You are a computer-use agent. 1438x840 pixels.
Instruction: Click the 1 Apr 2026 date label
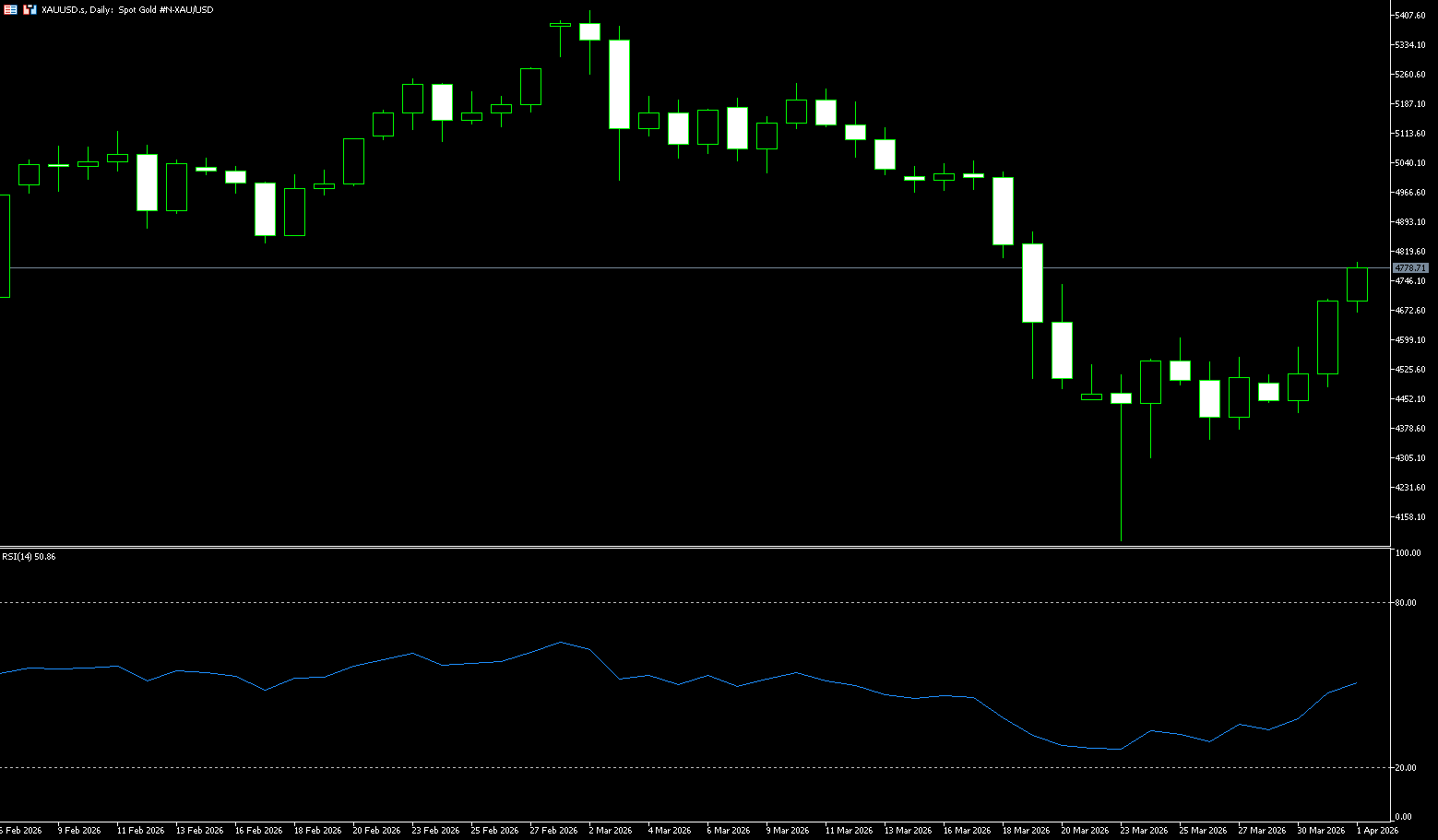[x=1377, y=831]
